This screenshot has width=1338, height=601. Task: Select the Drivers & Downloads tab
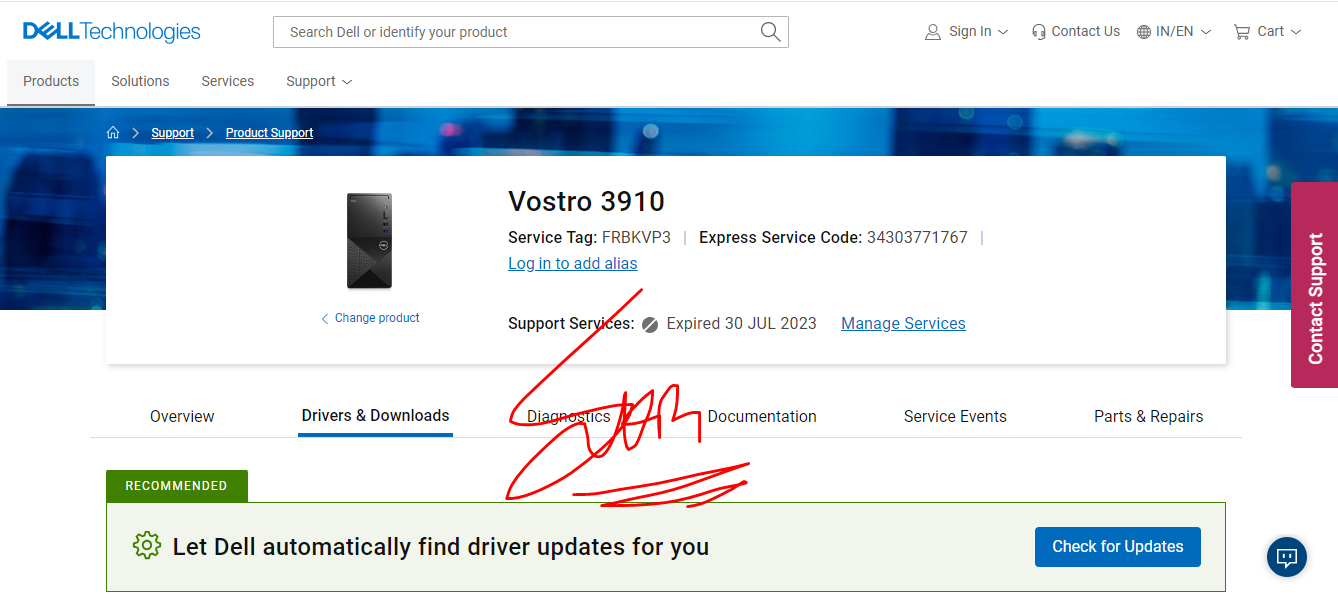(375, 416)
